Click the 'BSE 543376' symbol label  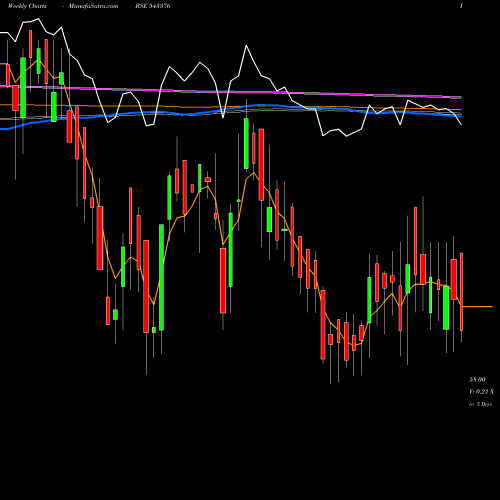click(153, 6)
